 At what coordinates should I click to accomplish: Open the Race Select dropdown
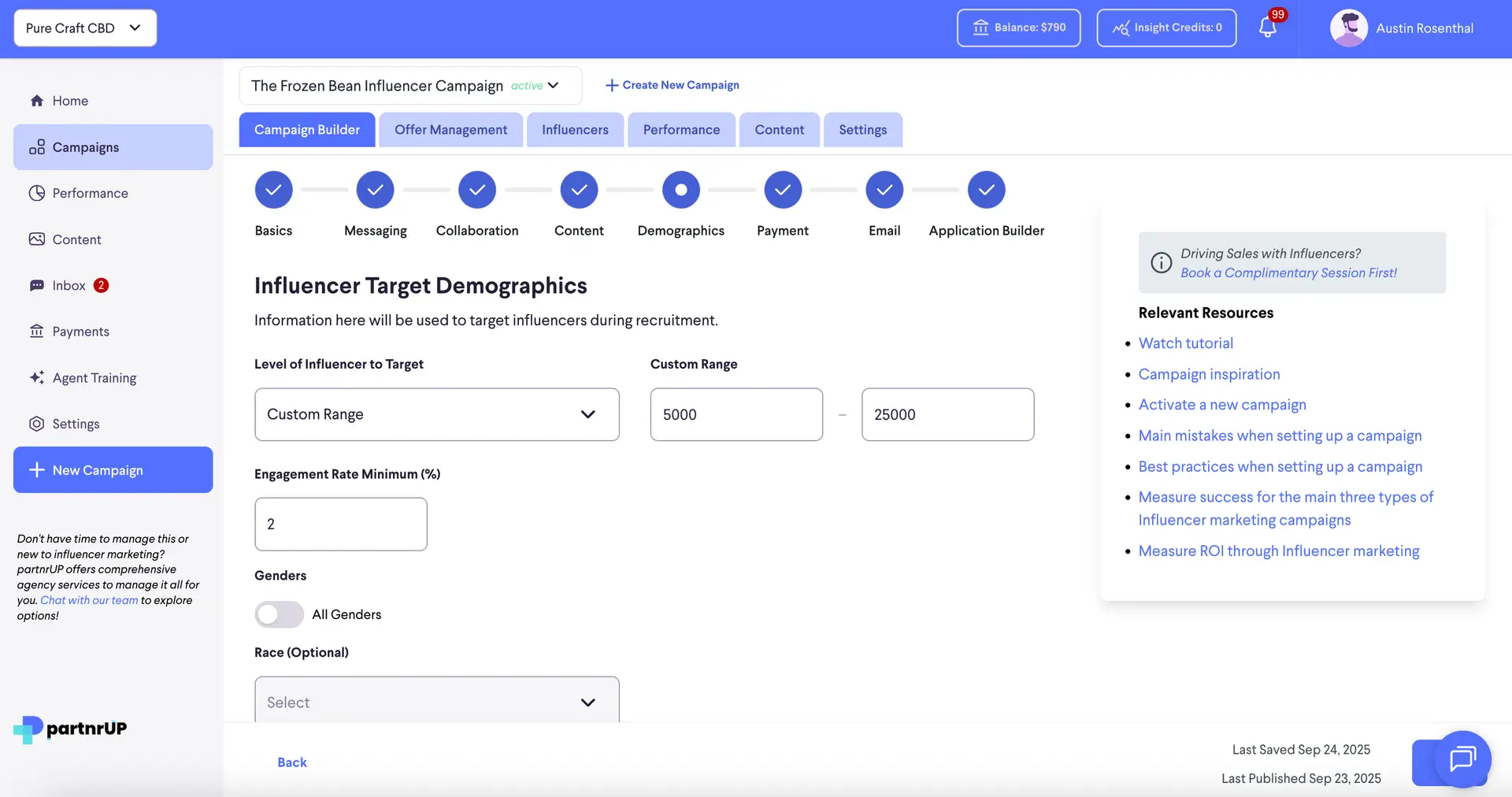[436, 702]
